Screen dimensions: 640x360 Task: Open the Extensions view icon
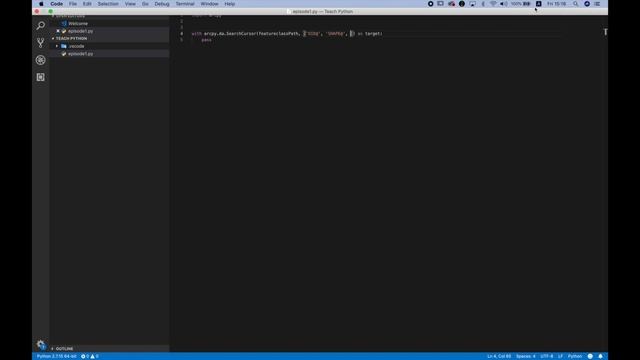pos(40,77)
